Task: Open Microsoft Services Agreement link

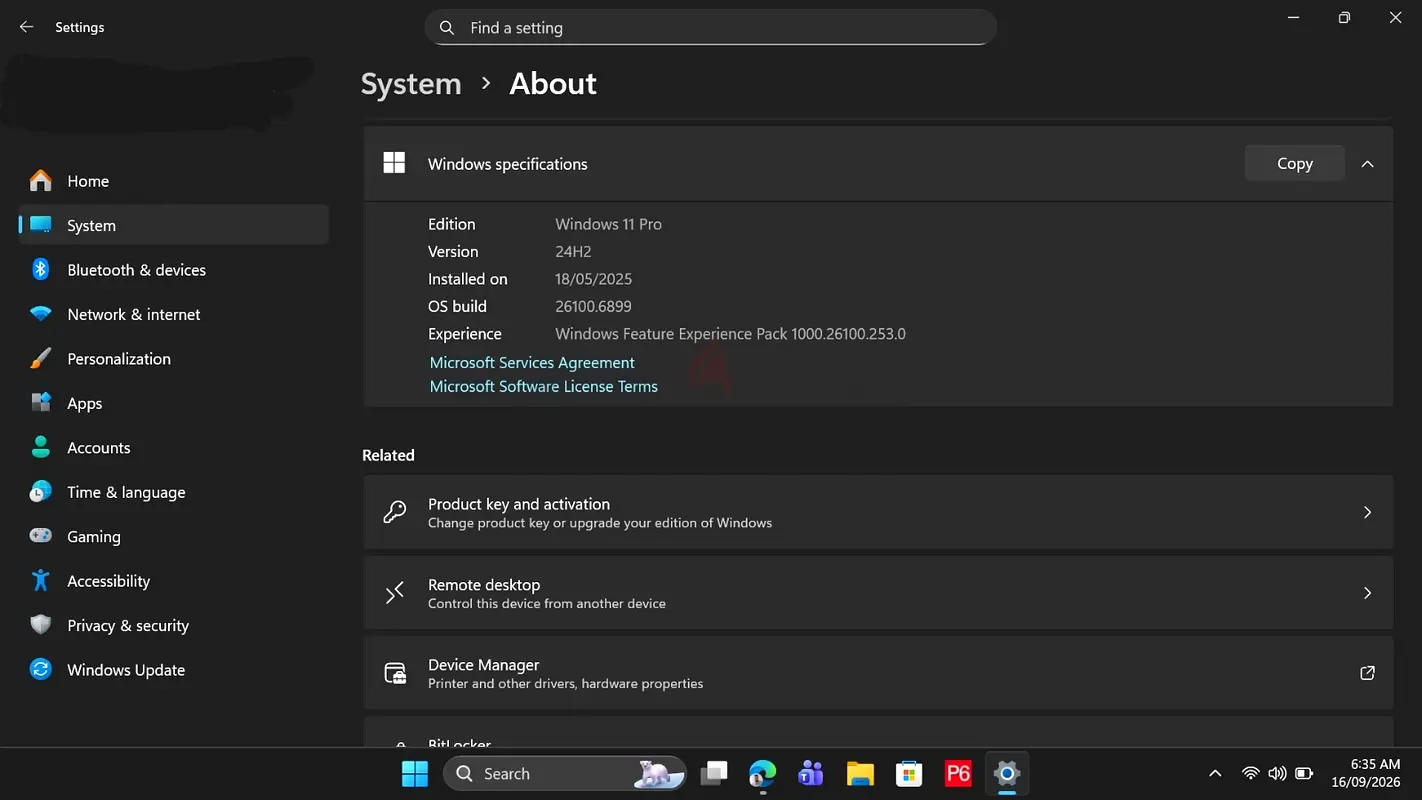Action: coord(532,363)
